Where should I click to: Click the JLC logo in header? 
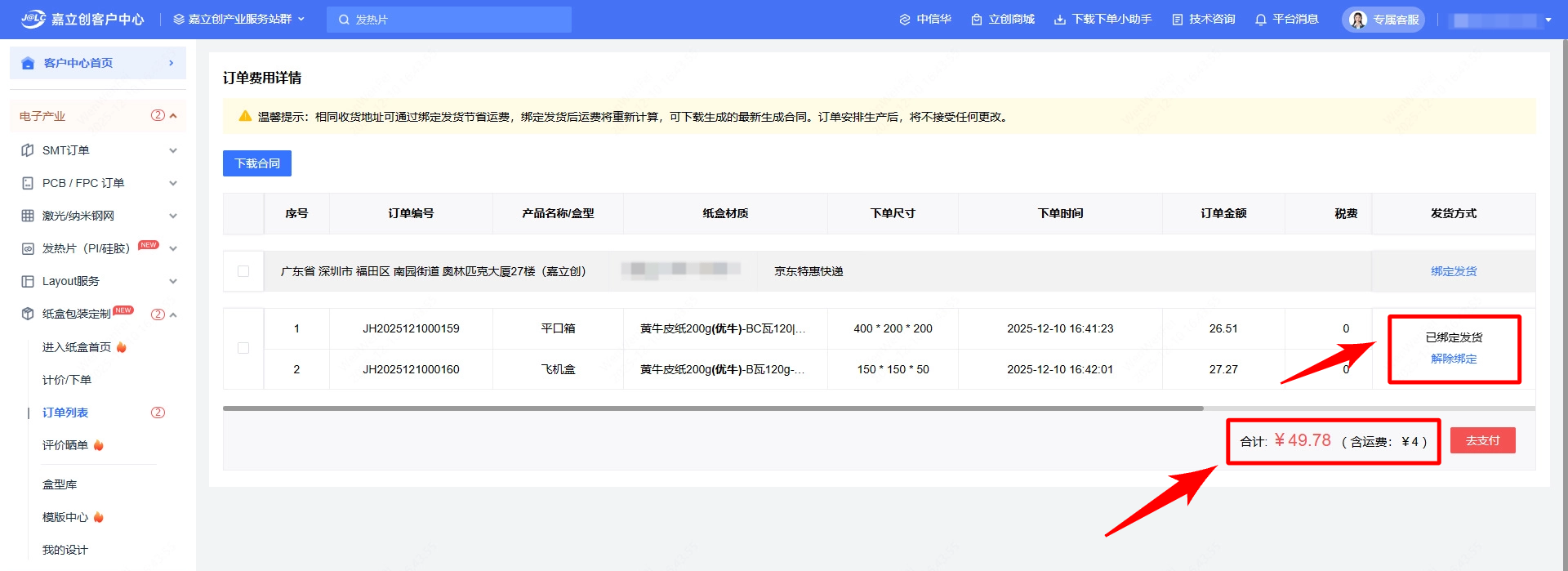click(x=33, y=19)
